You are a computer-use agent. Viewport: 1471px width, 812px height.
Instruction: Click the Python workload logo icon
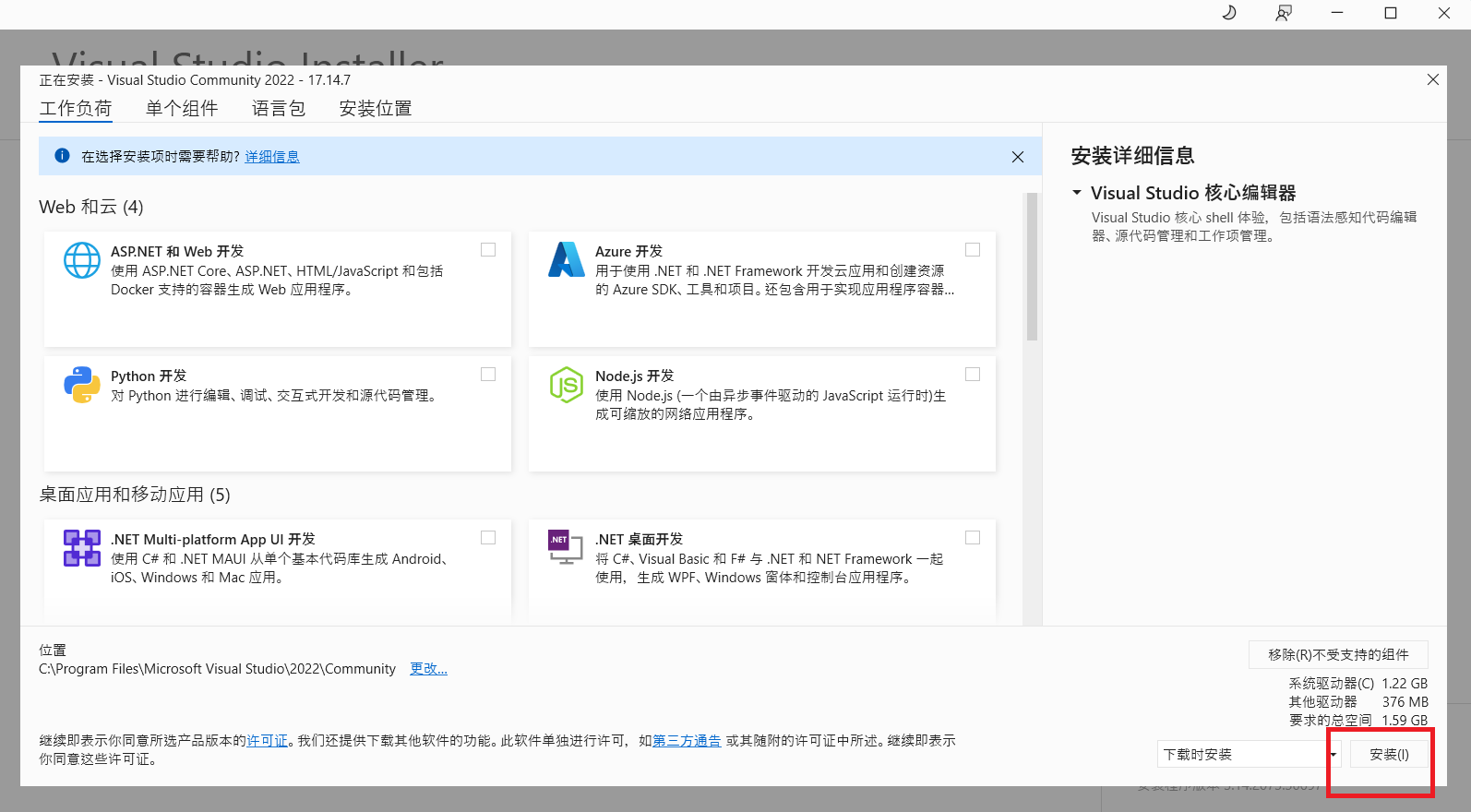tap(82, 385)
